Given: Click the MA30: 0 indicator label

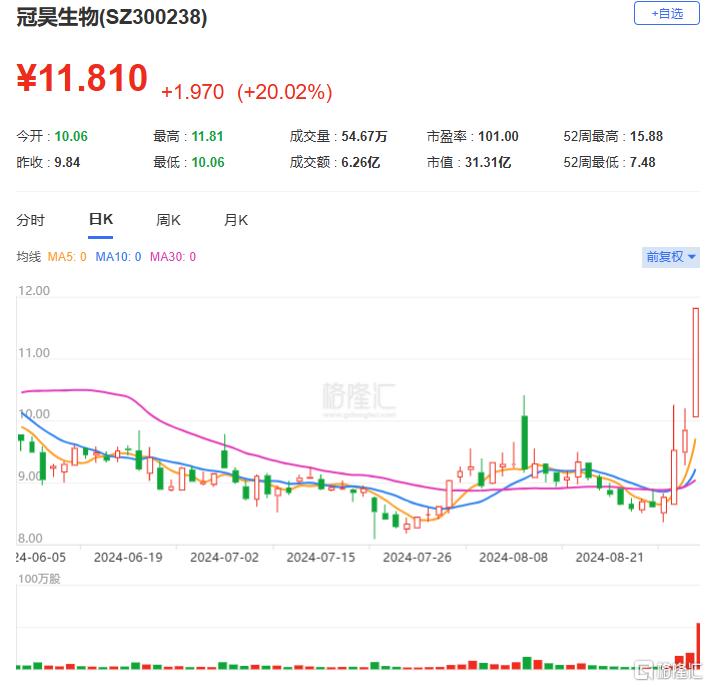Looking at the screenshot, I should 173,257.
